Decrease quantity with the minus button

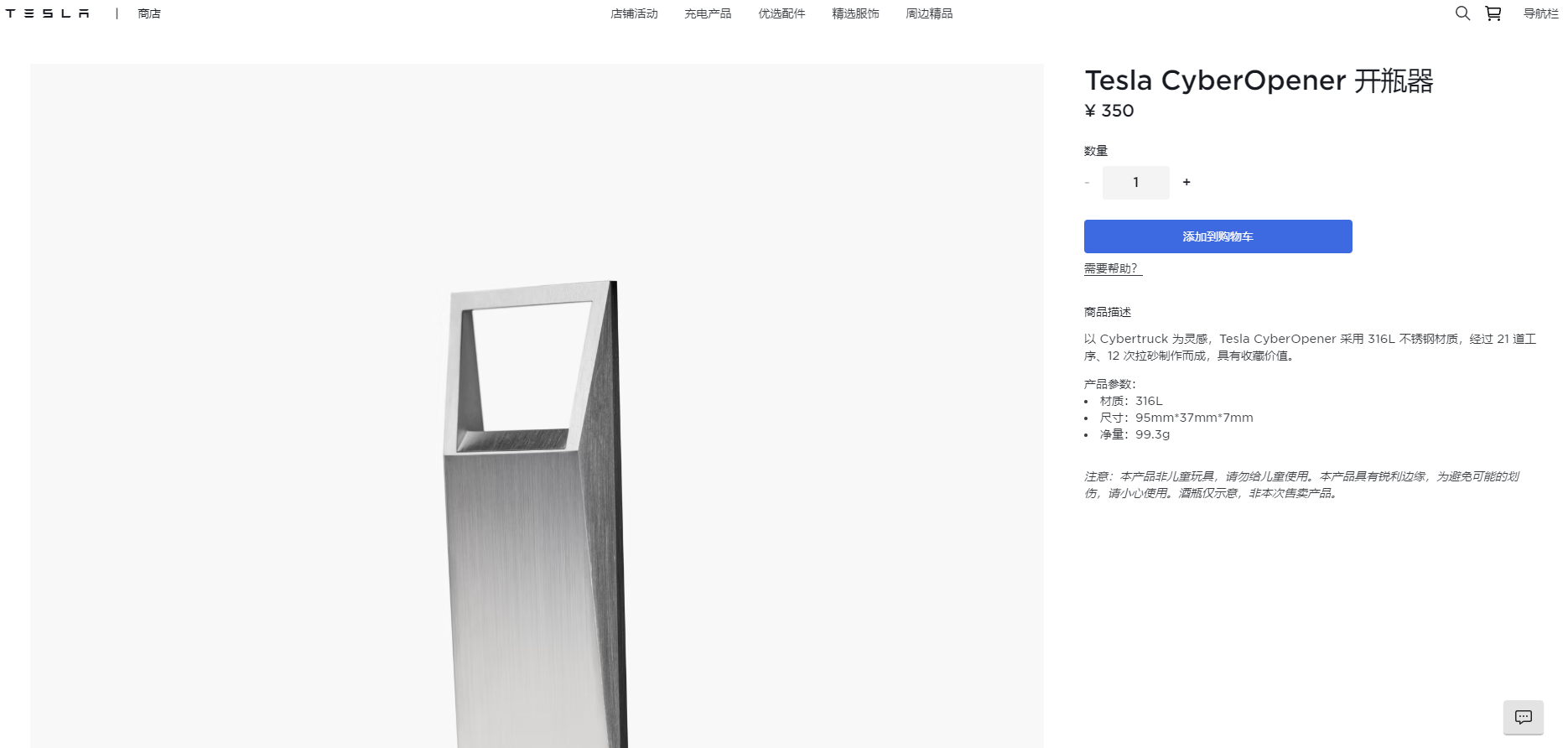coord(1088,183)
